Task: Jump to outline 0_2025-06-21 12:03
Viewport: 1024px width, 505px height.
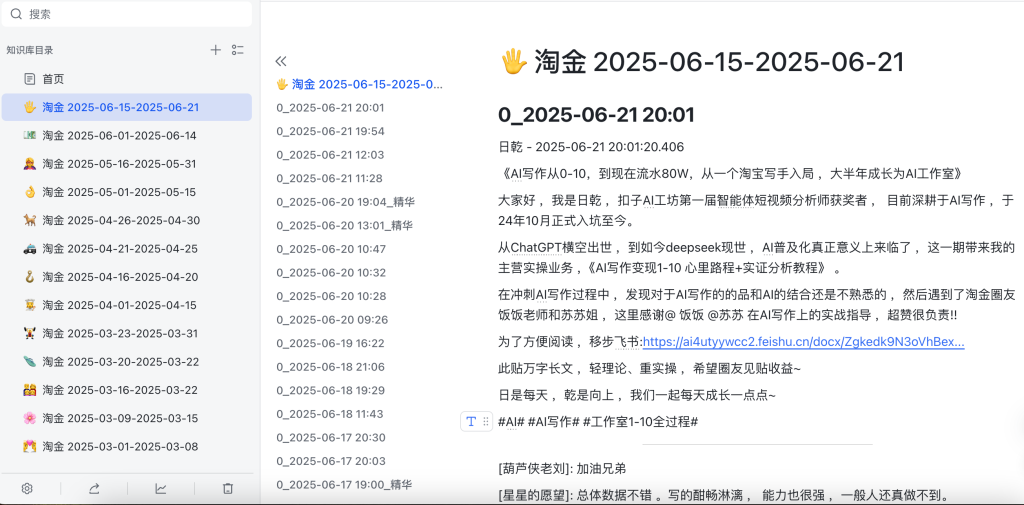Action: [330, 155]
